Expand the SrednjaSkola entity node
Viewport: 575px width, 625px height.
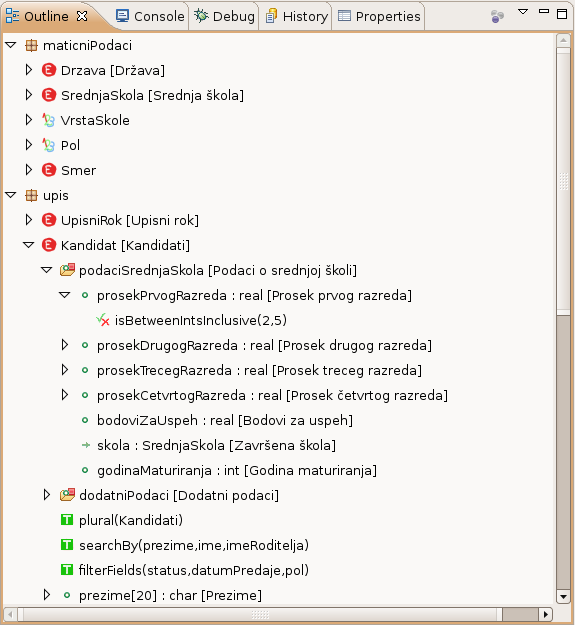(29, 95)
